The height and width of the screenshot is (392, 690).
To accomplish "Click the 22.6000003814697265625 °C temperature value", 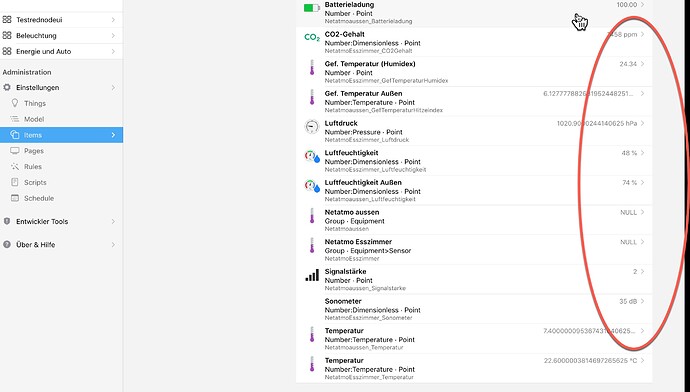I will (590, 360).
